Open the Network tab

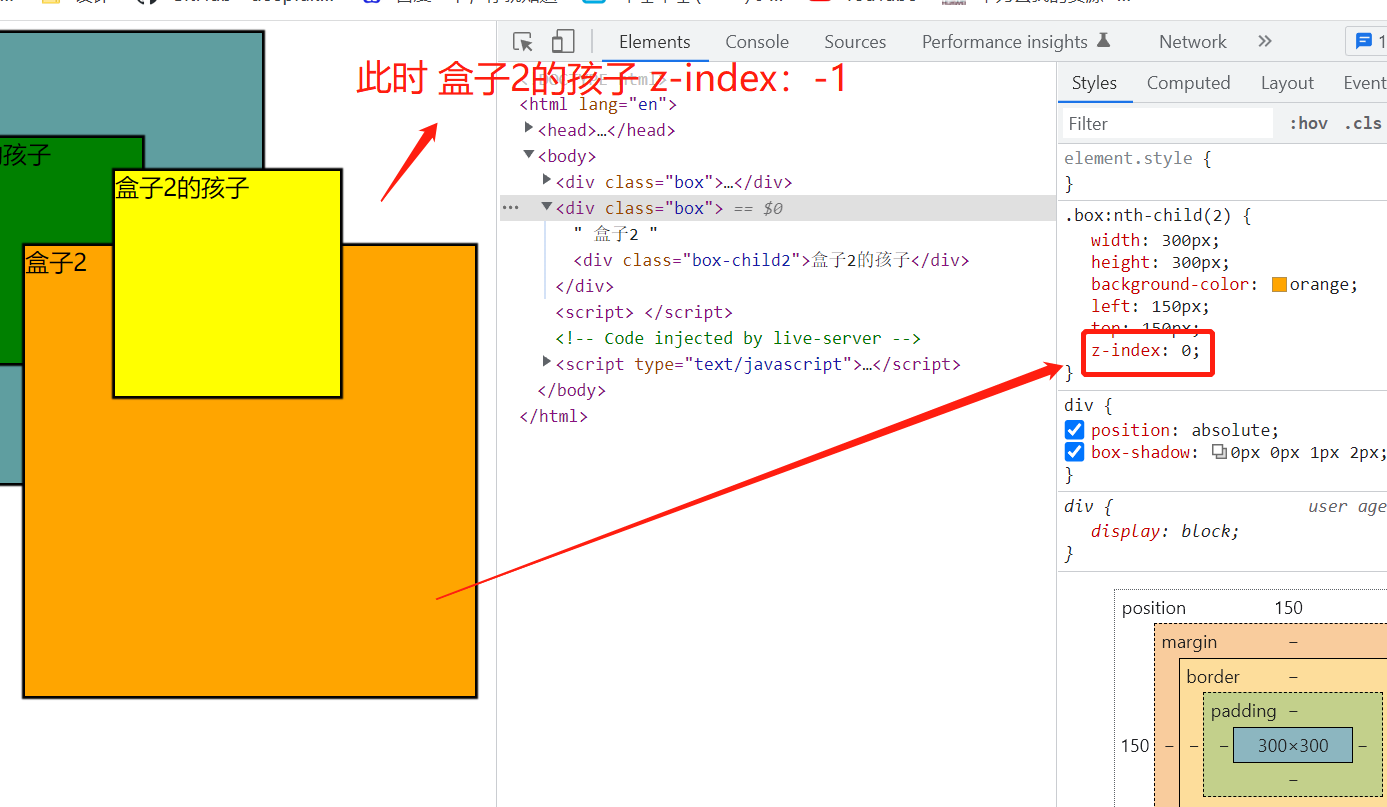click(x=1192, y=42)
